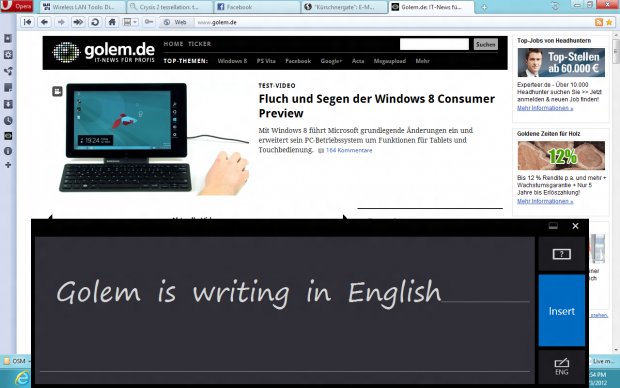Open the OSM folder taskbar item
Viewport: 620px width, 388px height.
[x=16, y=361]
